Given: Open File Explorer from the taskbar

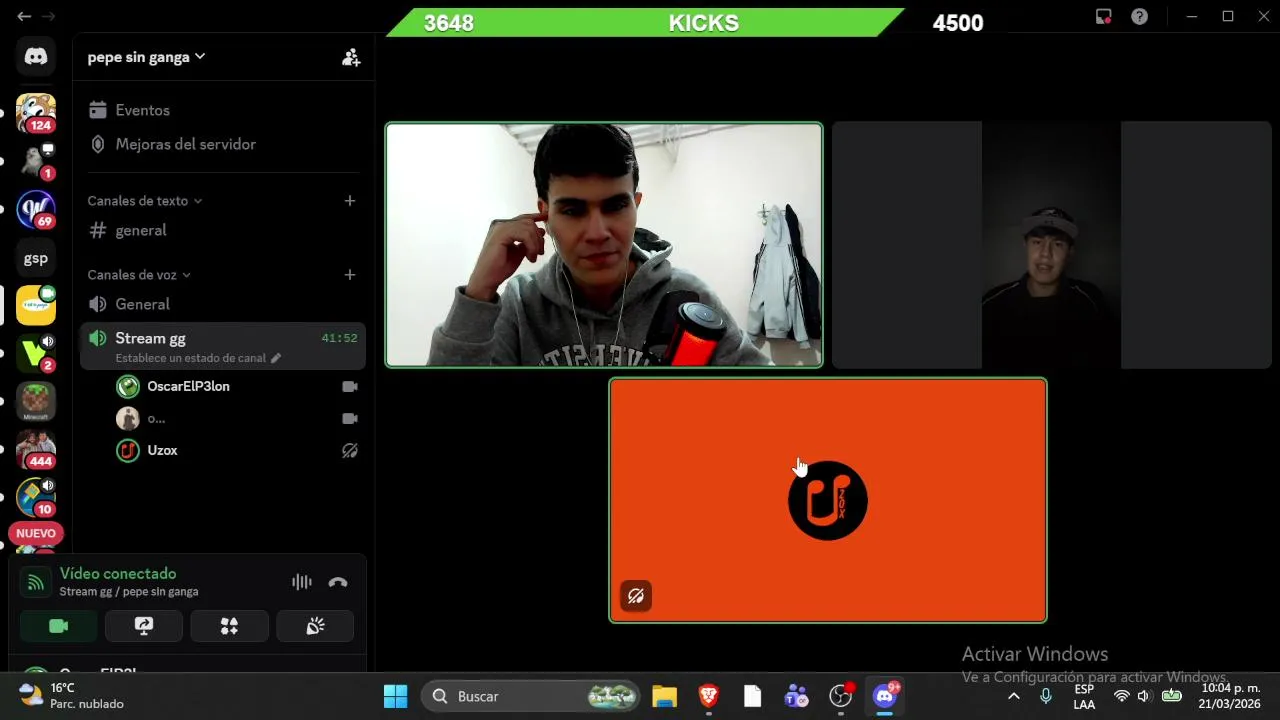Looking at the screenshot, I should click(x=664, y=696).
